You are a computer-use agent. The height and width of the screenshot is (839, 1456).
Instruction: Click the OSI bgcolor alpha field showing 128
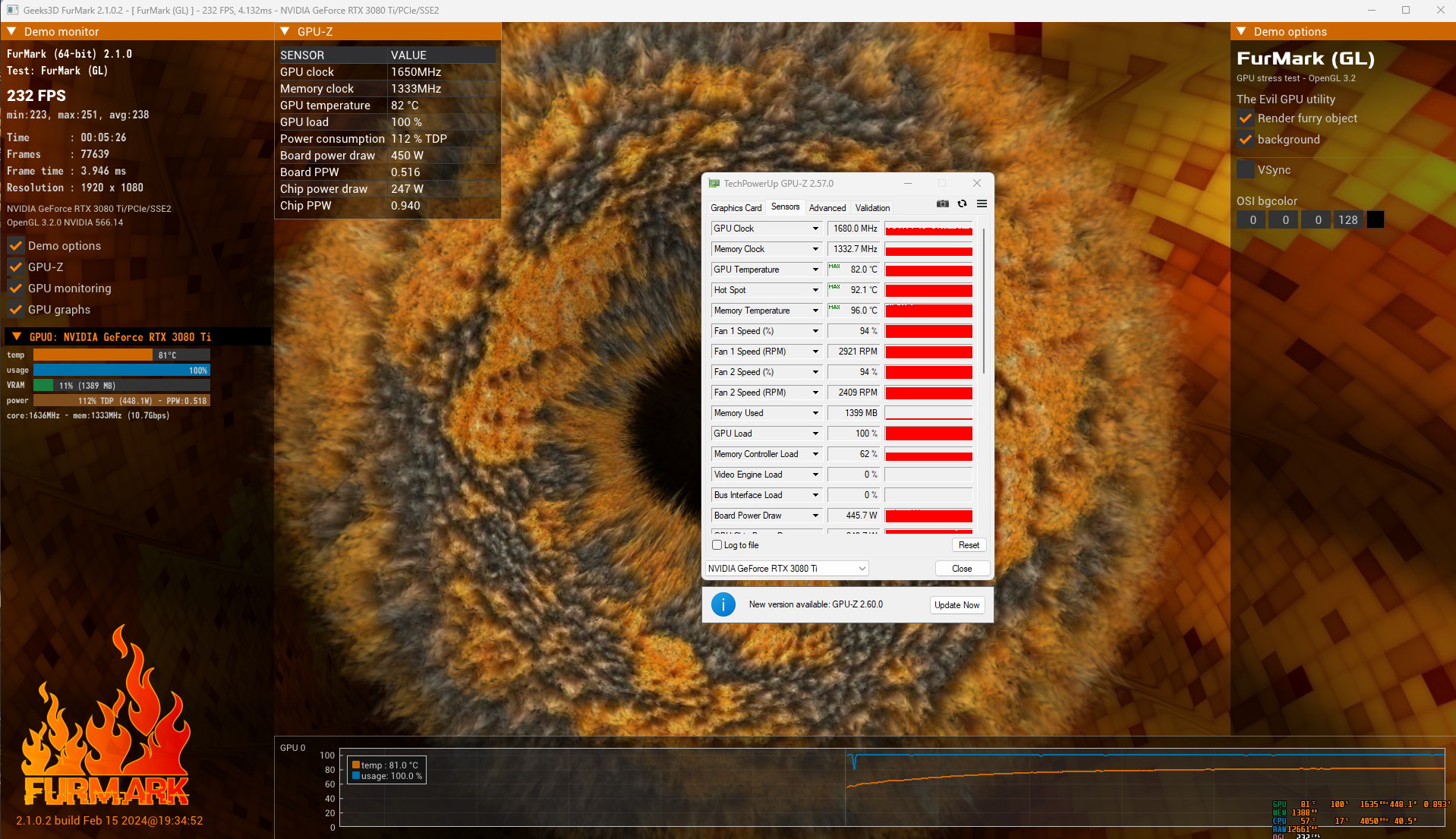[x=1348, y=220]
